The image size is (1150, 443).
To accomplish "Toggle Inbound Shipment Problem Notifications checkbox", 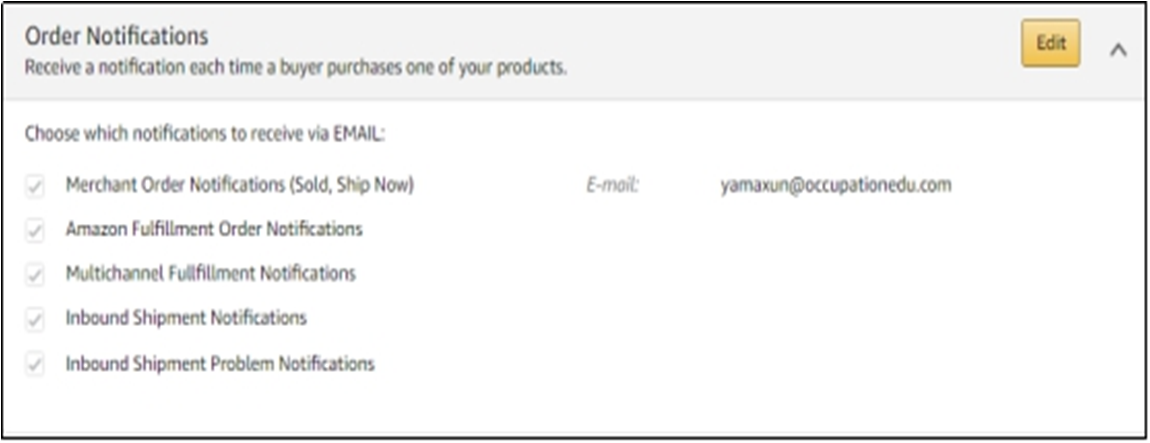I will click(x=35, y=364).
